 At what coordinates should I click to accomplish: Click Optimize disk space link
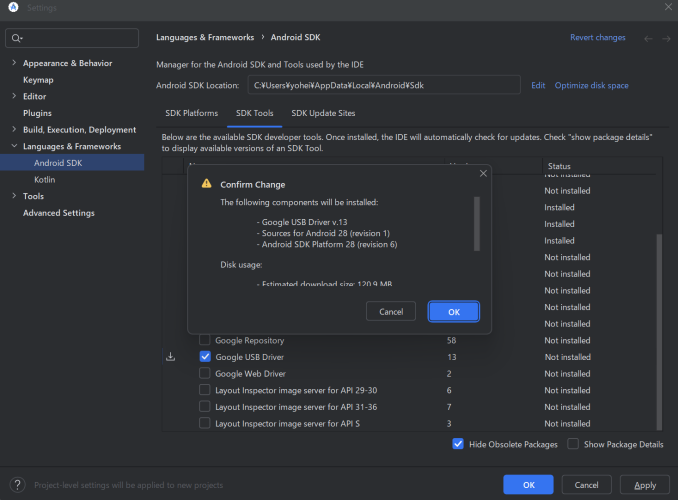pos(592,85)
